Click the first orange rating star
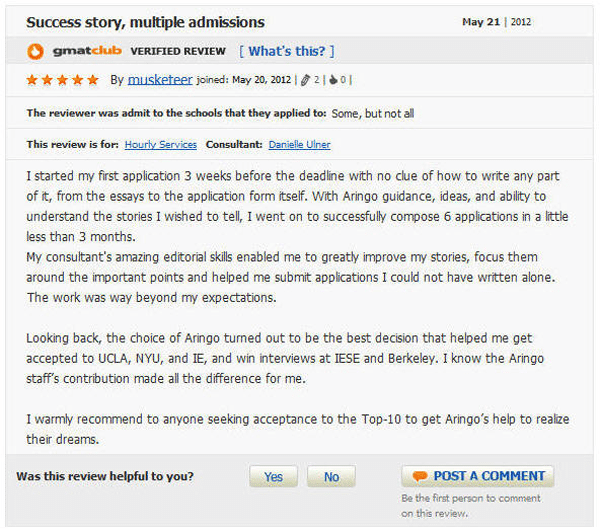The image size is (600, 532). coord(32,80)
